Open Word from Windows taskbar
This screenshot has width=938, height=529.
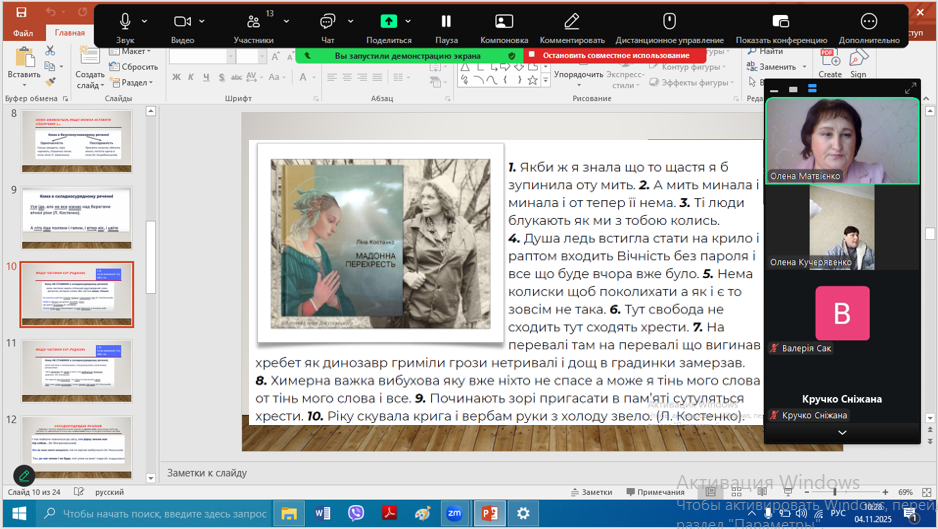click(322, 513)
